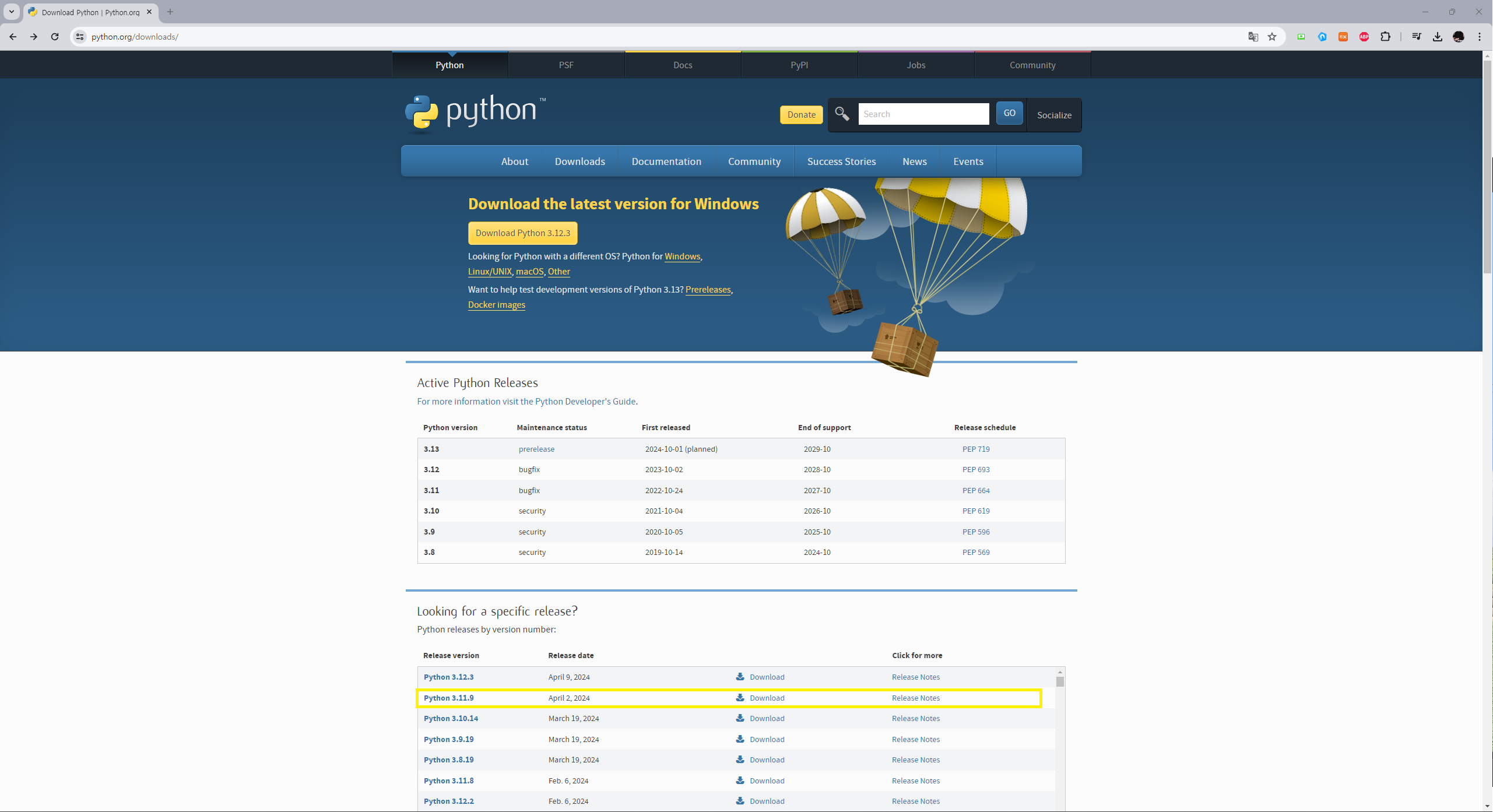Switch to the PyPI top tab
The height and width of the screenshot is (812, 1493).
(799, 65)
